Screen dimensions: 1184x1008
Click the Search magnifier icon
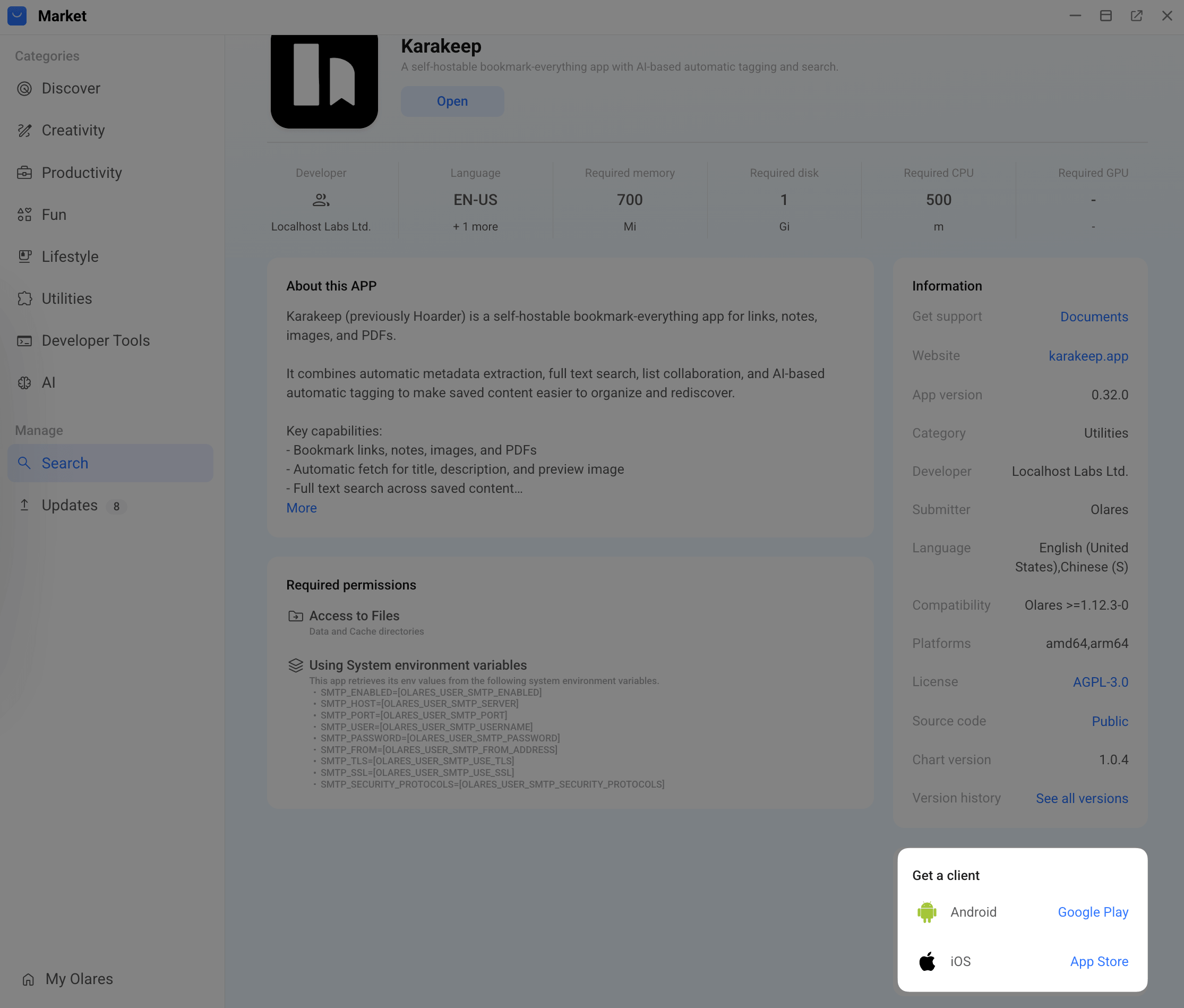[x=24, y=463]
